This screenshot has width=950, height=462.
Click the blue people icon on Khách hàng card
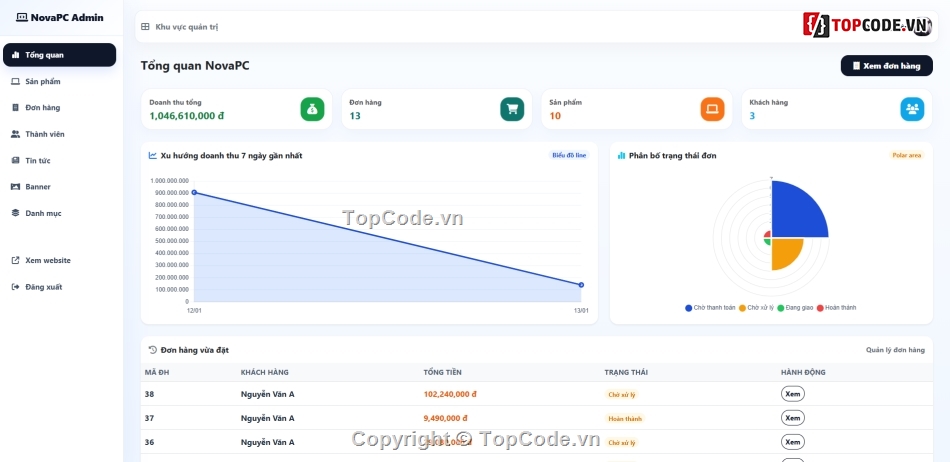point(912,109)
